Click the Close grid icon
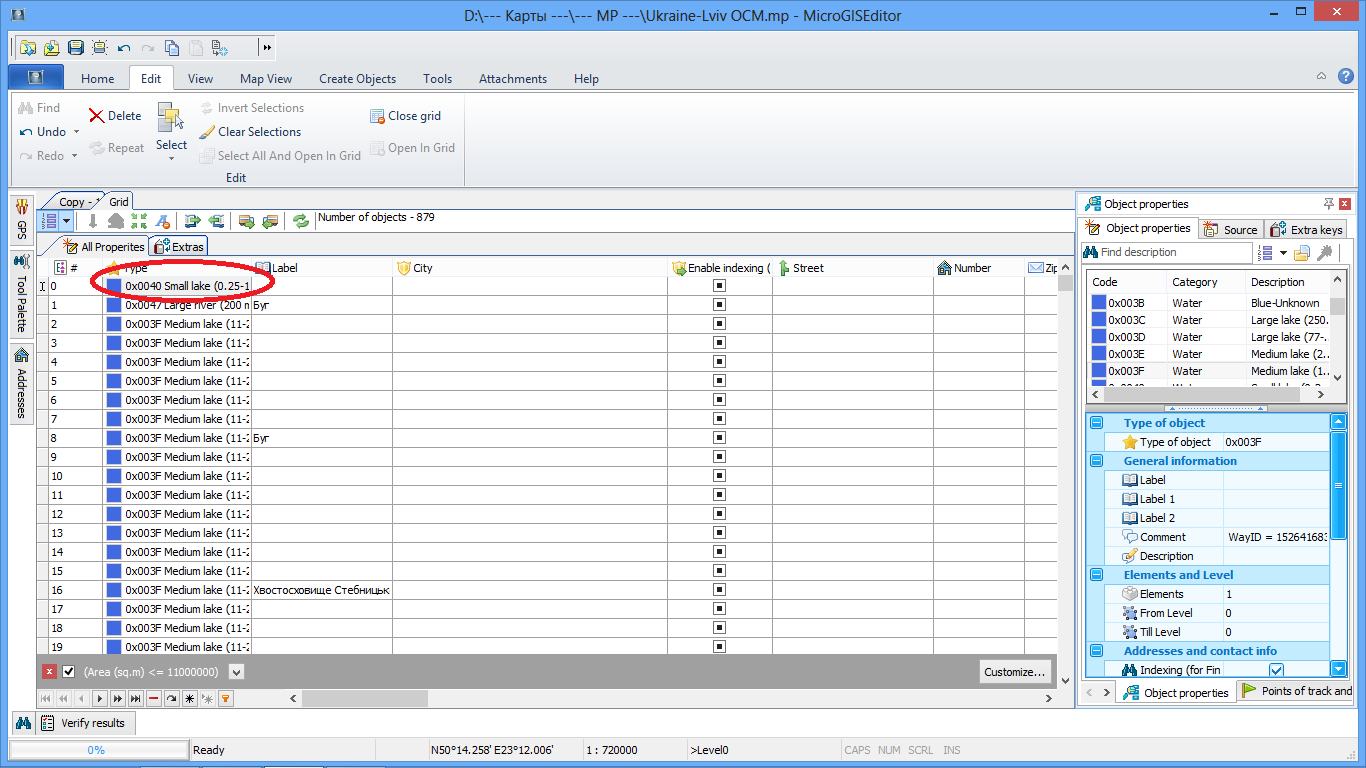The width and height of the screenshot is (1366, 768). click(377, 116)
